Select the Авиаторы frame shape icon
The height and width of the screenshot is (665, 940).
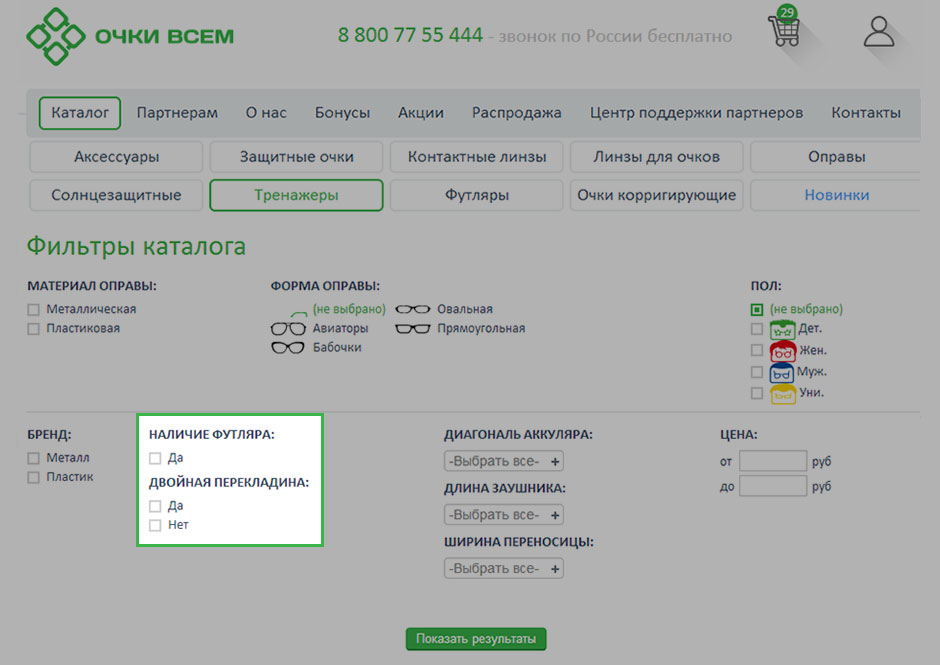288,328
